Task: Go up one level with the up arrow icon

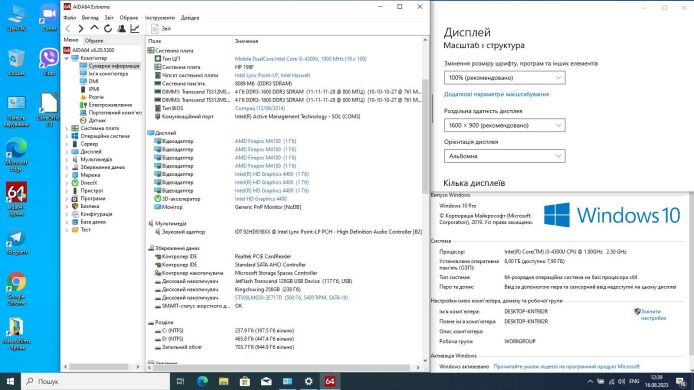Action: pyautogui.click(x=94, y=28)
